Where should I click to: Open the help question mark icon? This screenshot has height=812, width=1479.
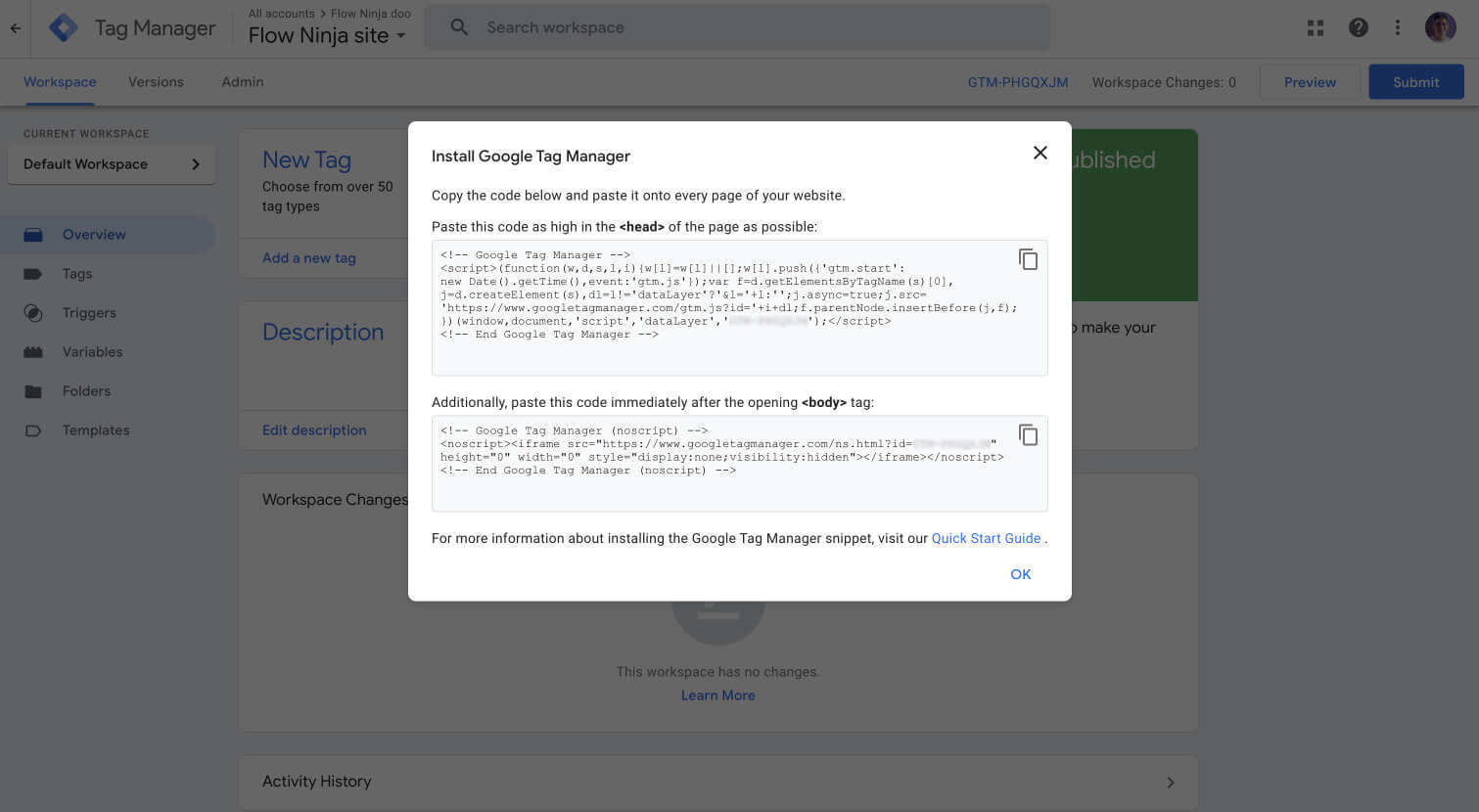[x=1359, y=28]
